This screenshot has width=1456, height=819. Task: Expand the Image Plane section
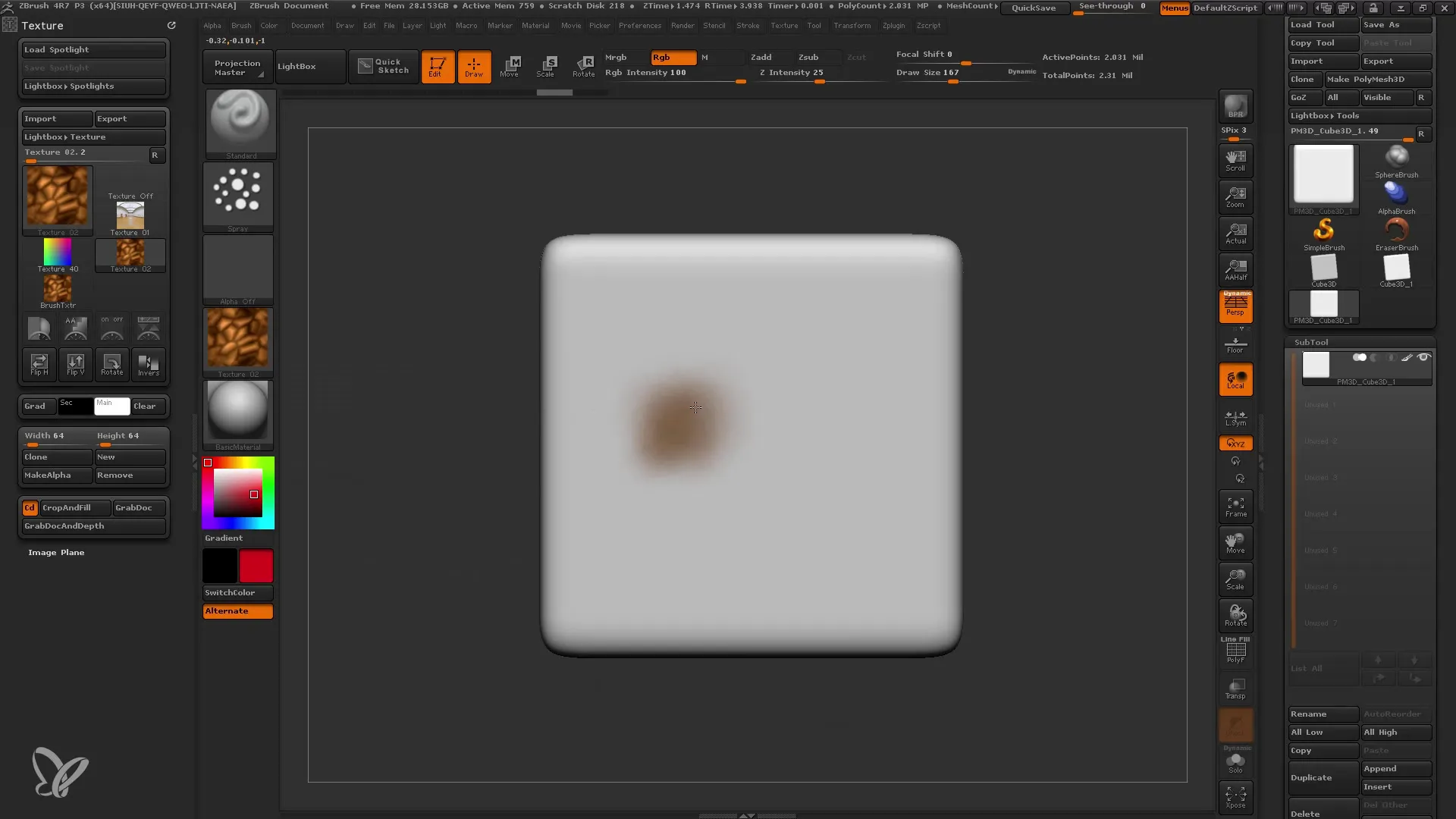56,553
